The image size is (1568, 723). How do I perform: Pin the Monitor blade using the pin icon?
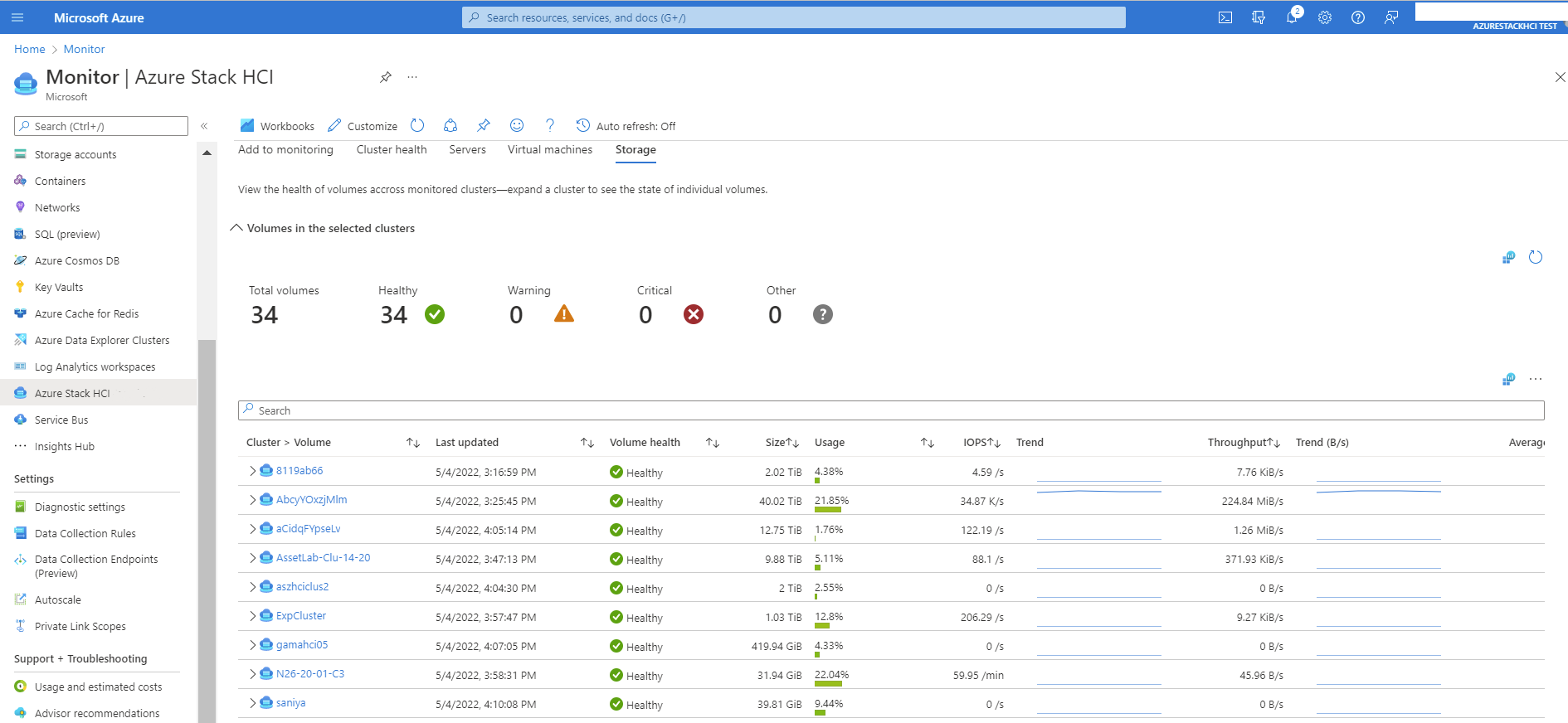click(x=386, y=77)
